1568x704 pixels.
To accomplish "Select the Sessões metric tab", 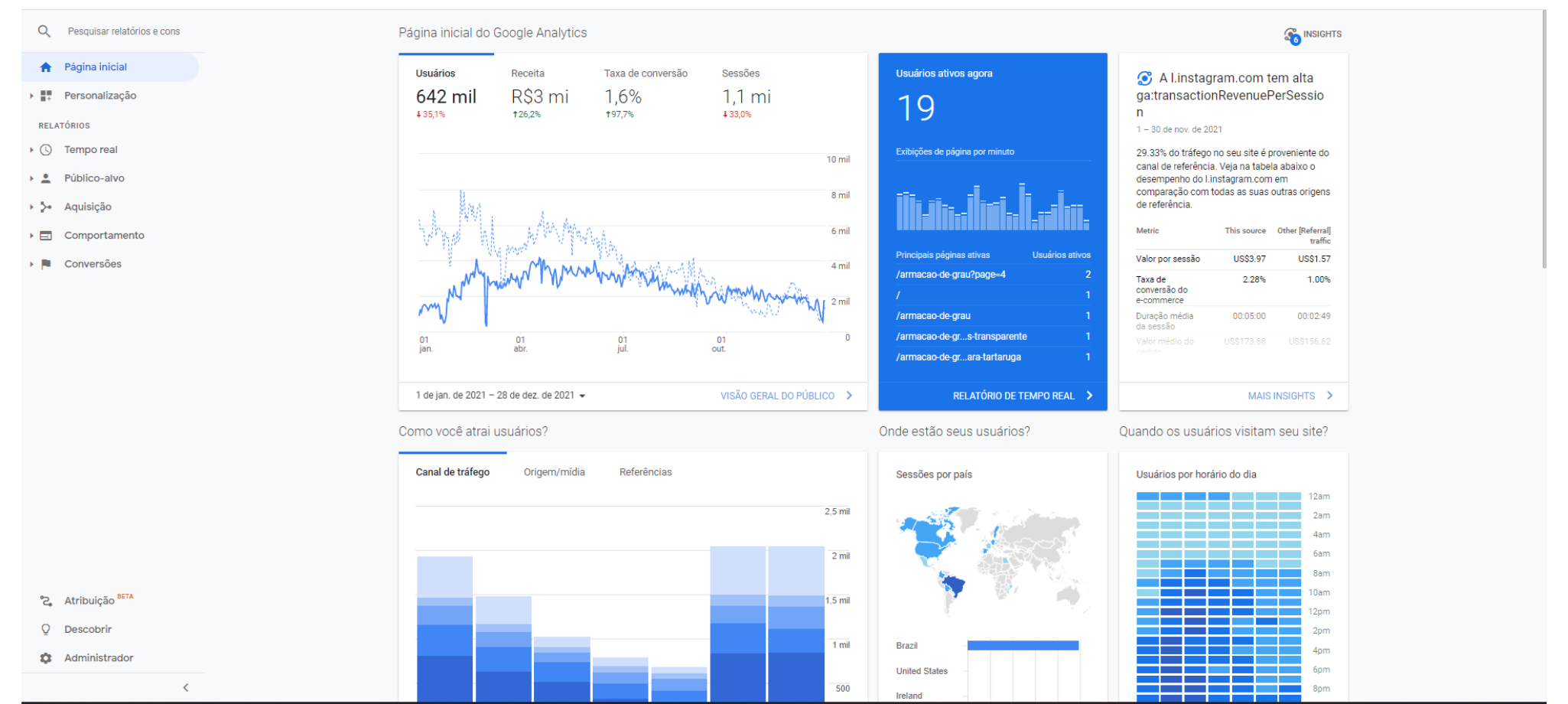I will (747, 93).
